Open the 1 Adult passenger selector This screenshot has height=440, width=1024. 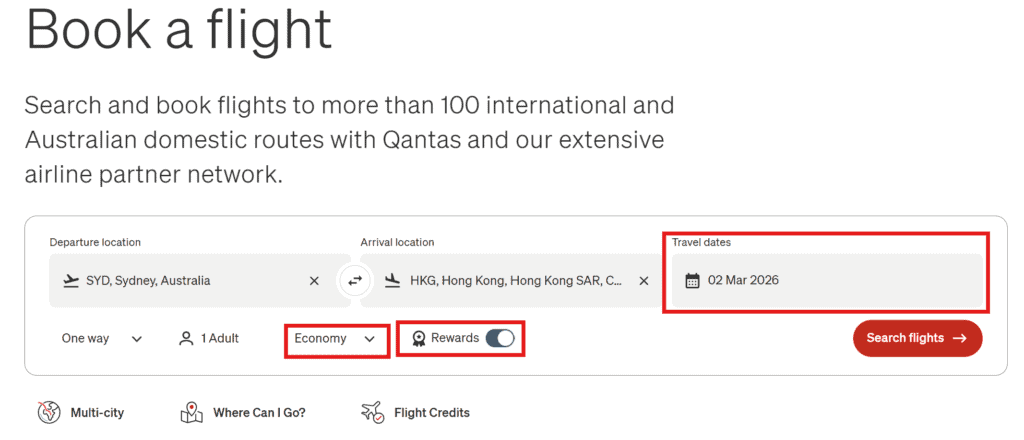point(209,339)
